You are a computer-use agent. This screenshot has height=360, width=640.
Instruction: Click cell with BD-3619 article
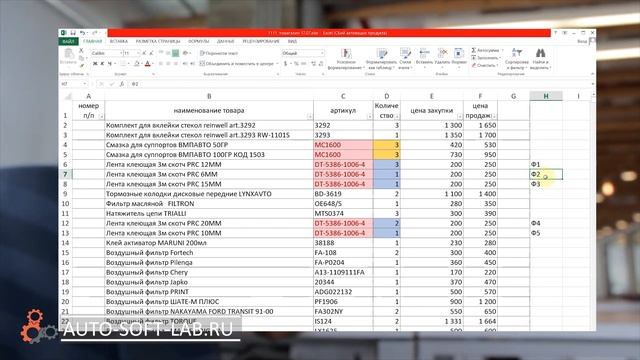point(343,194)
